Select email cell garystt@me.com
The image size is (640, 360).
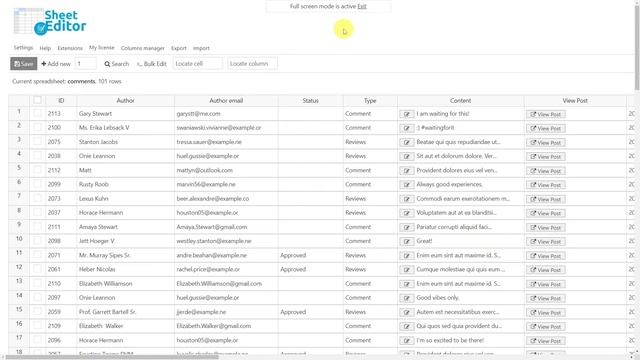click(226, 114)
